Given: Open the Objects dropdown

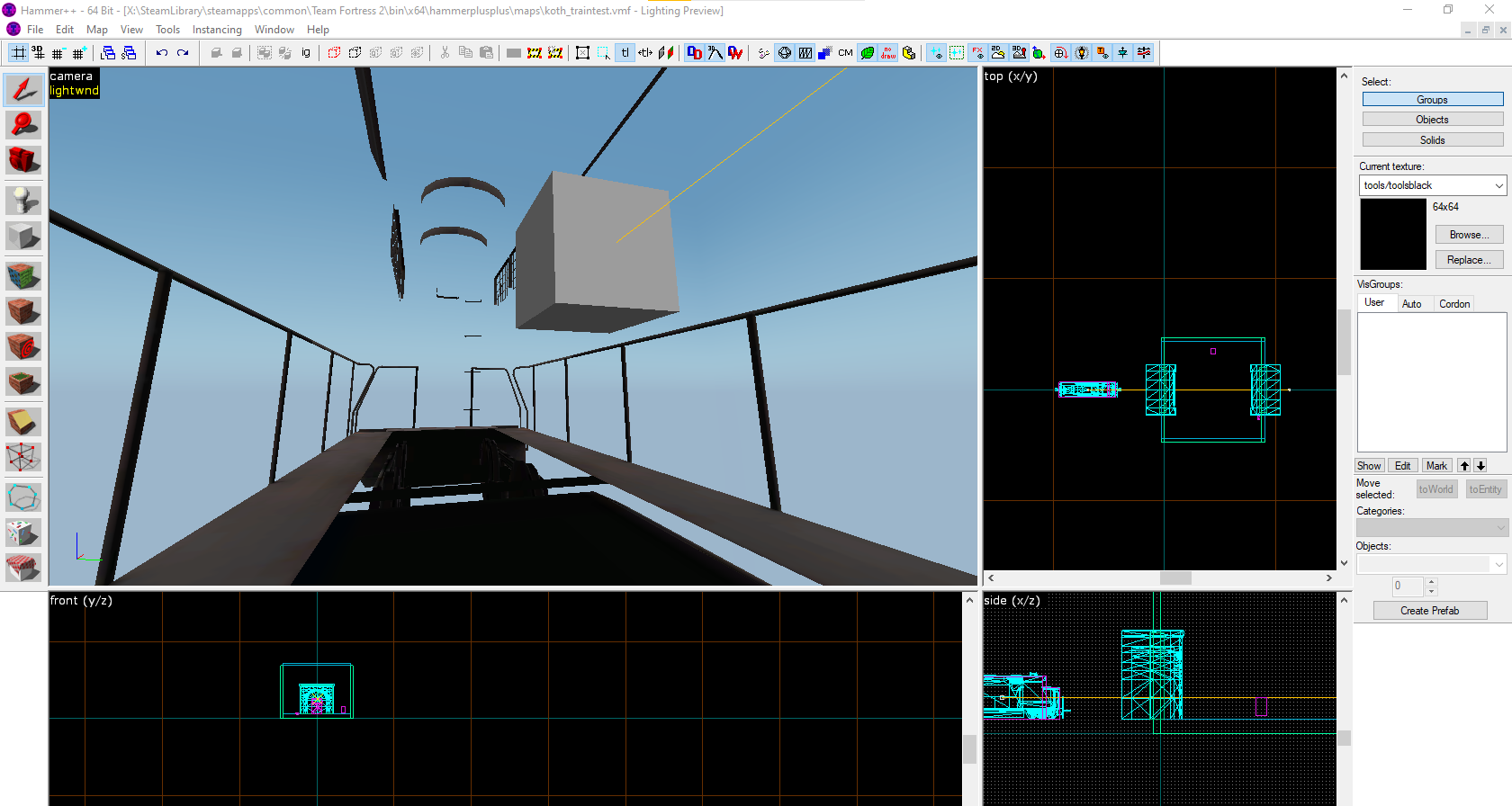Looking at the screenshot, I should click(x=1433, y=564).
